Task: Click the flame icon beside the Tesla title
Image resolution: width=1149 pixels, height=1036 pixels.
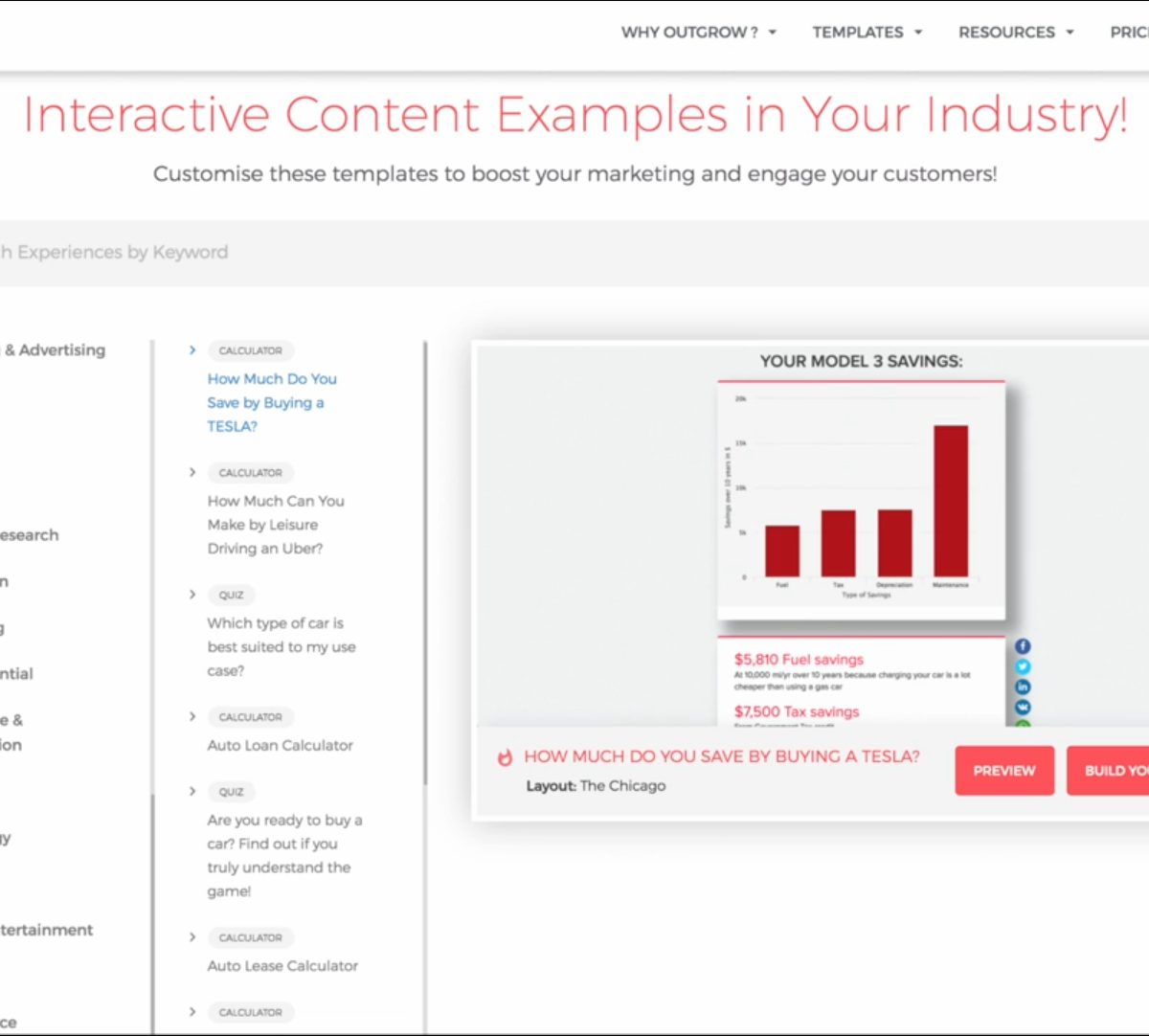Action: tap(505, 757)
